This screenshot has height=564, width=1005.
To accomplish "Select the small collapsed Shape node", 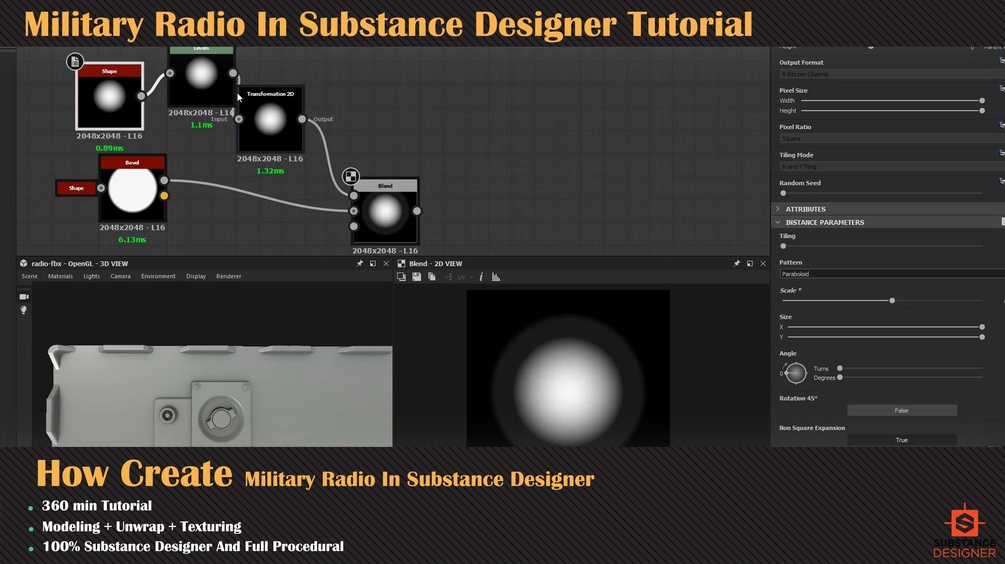I will (x=76, y=188).
